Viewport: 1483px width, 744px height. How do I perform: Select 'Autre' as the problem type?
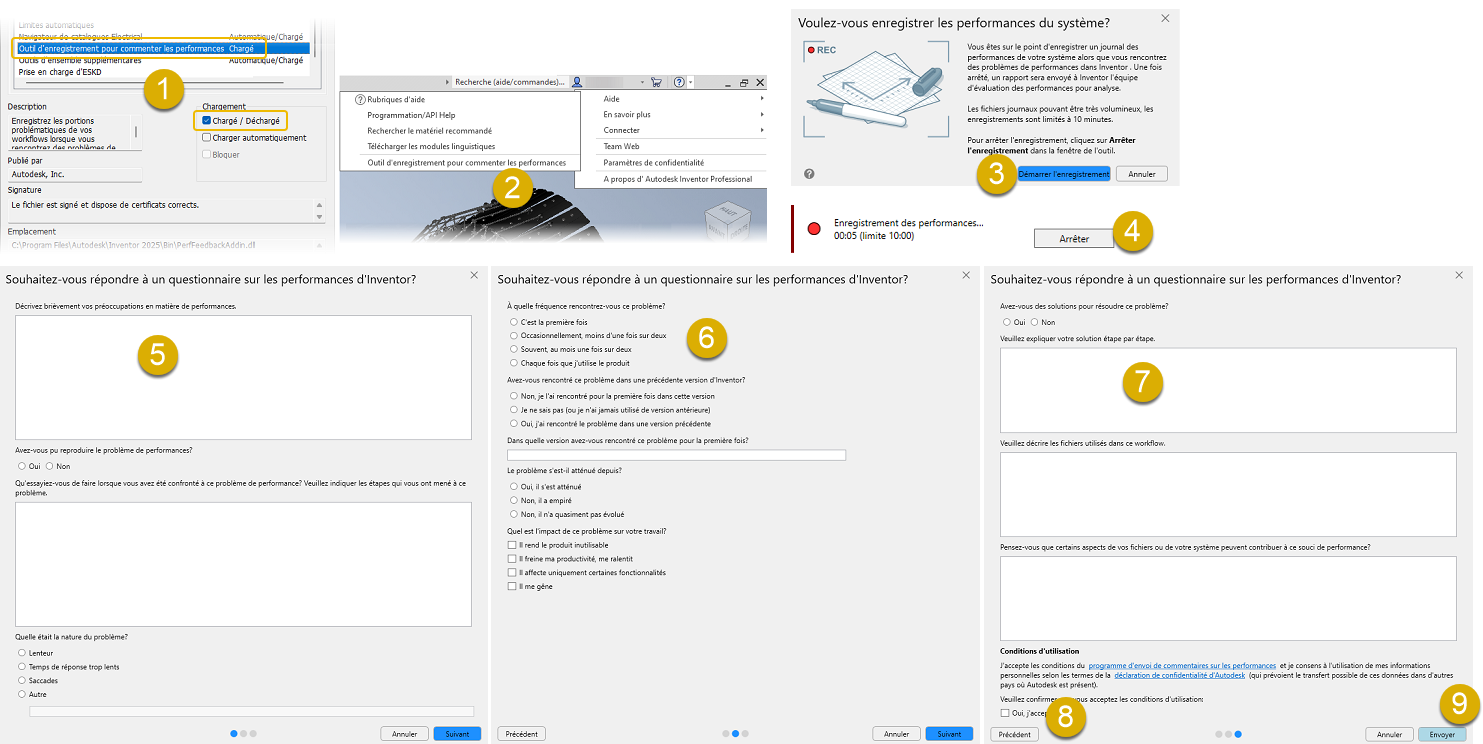click(x=22, y=694)
